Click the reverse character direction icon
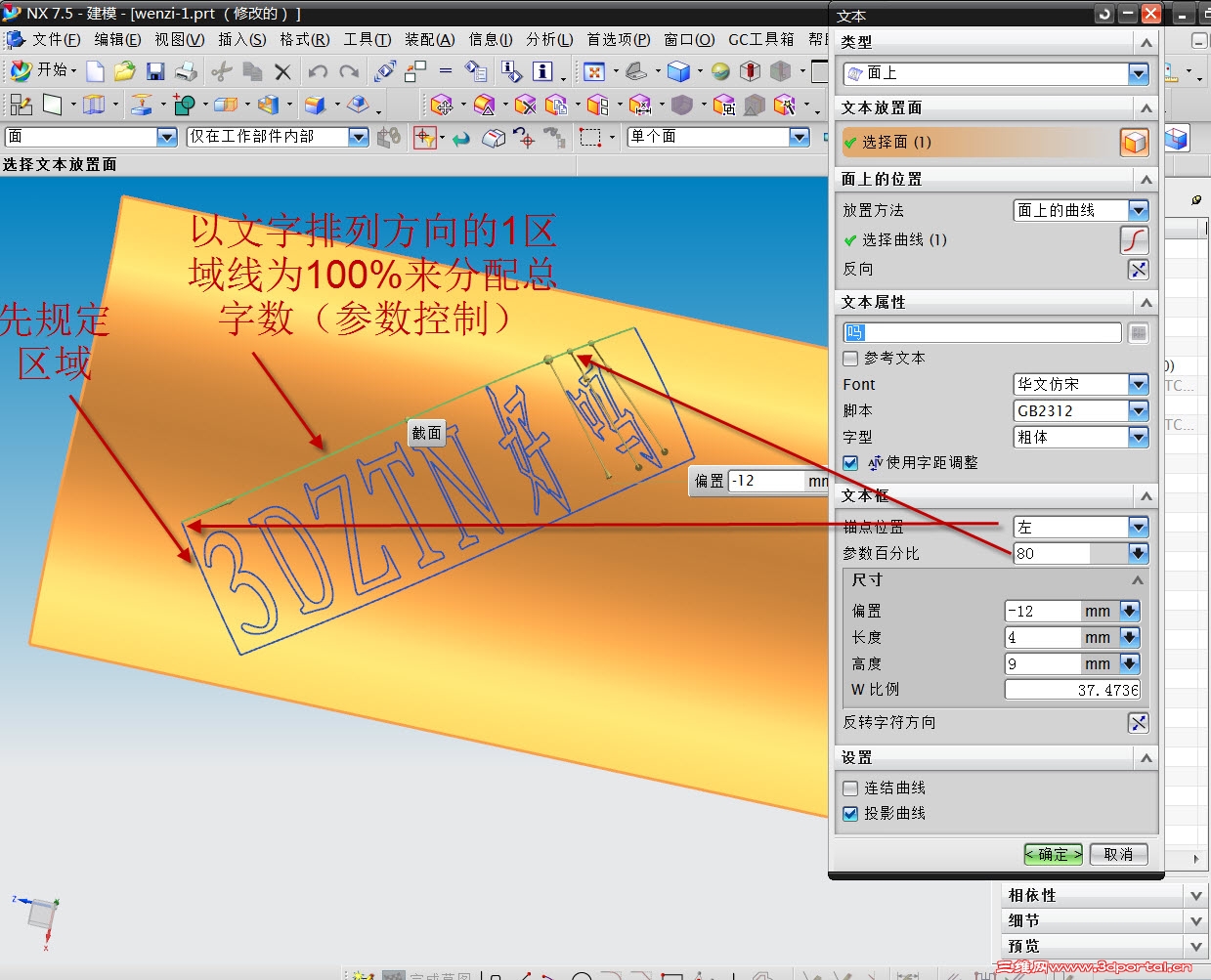This screenshot has height=980, width=1211. coord(1138,723)
